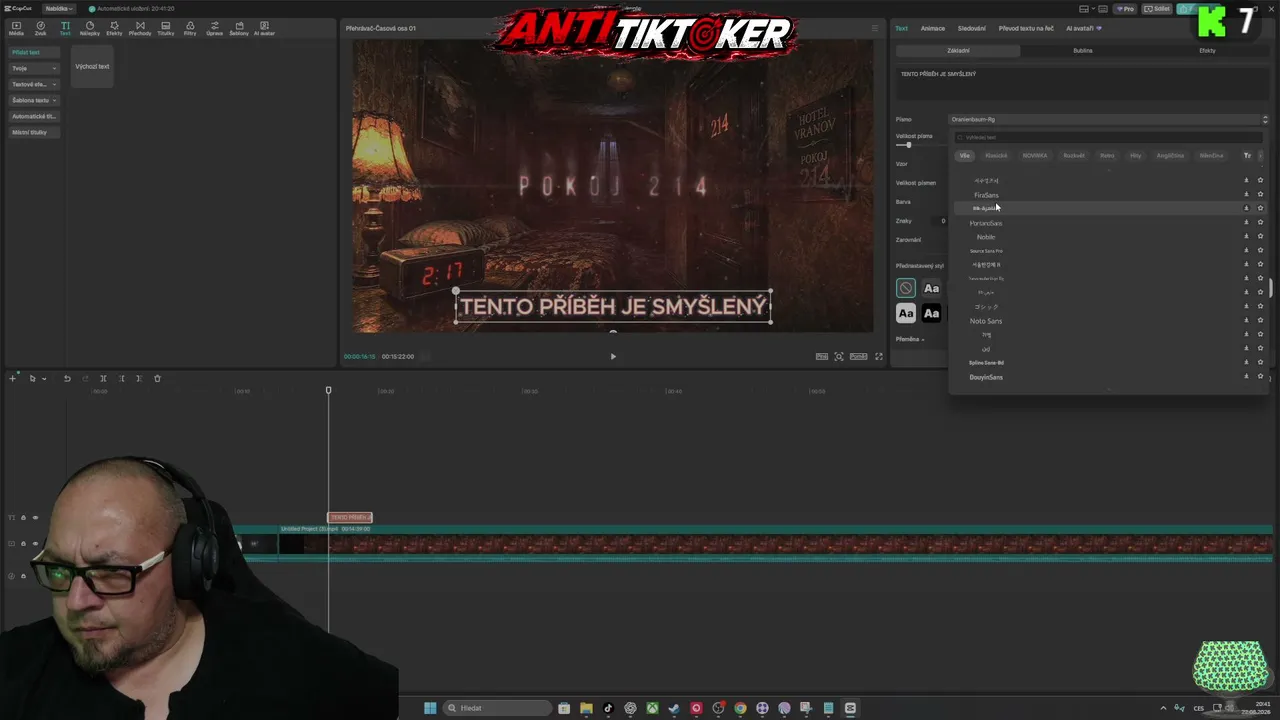Open the Nabídka menu dropdown

[59, 8]
